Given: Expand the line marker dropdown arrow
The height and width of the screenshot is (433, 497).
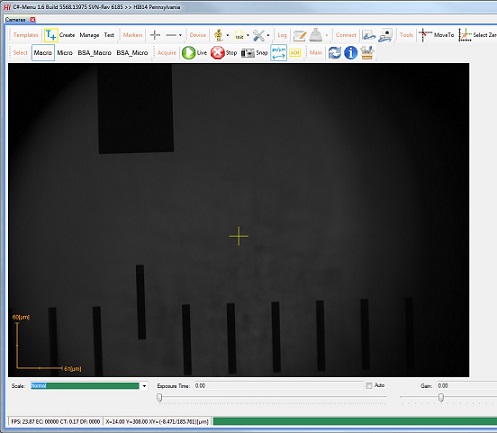Looking at the screenshot, I should pyautogui.click(x=180, y=35).
